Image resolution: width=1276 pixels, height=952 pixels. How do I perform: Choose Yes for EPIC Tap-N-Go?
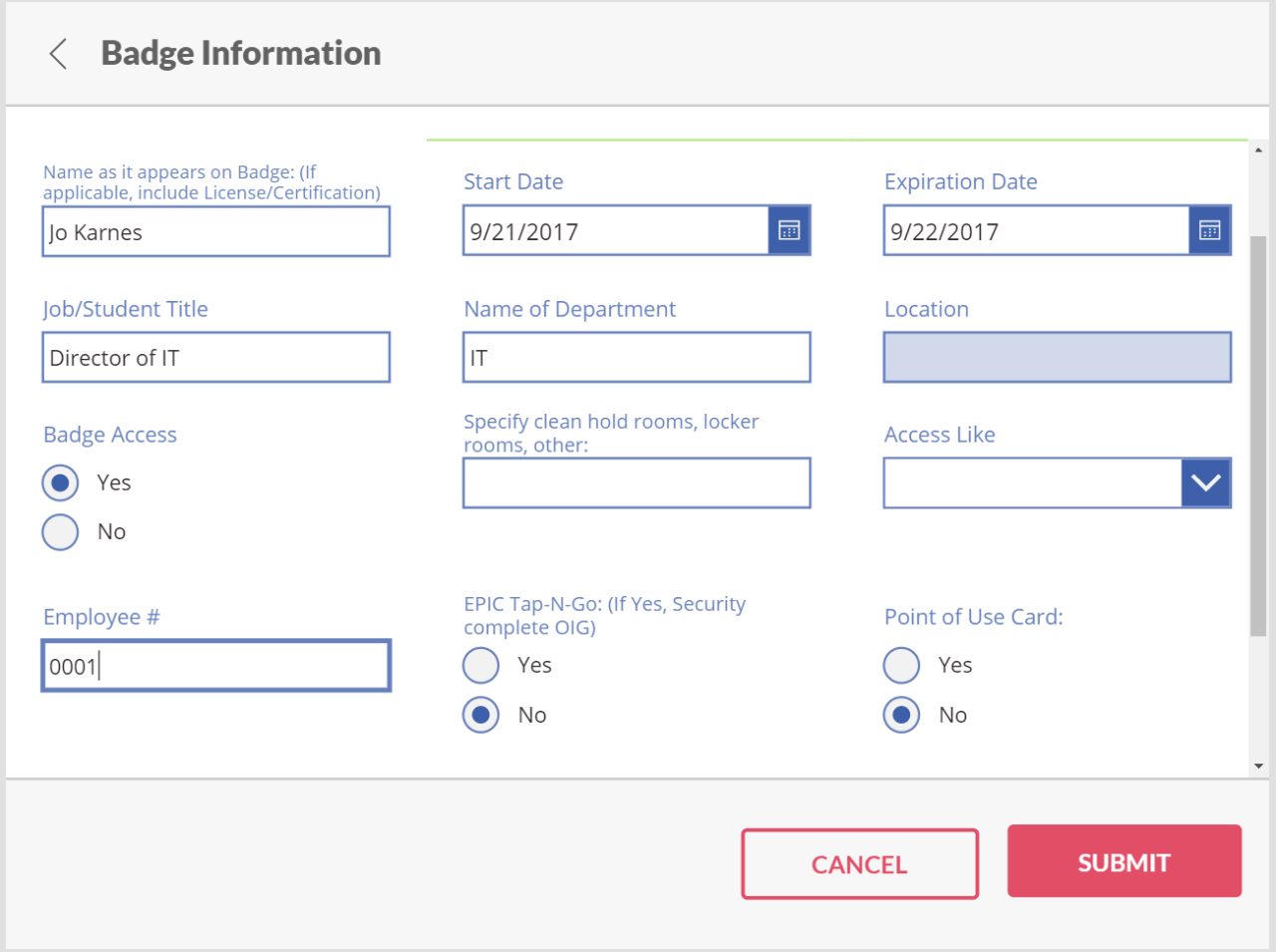481,666
